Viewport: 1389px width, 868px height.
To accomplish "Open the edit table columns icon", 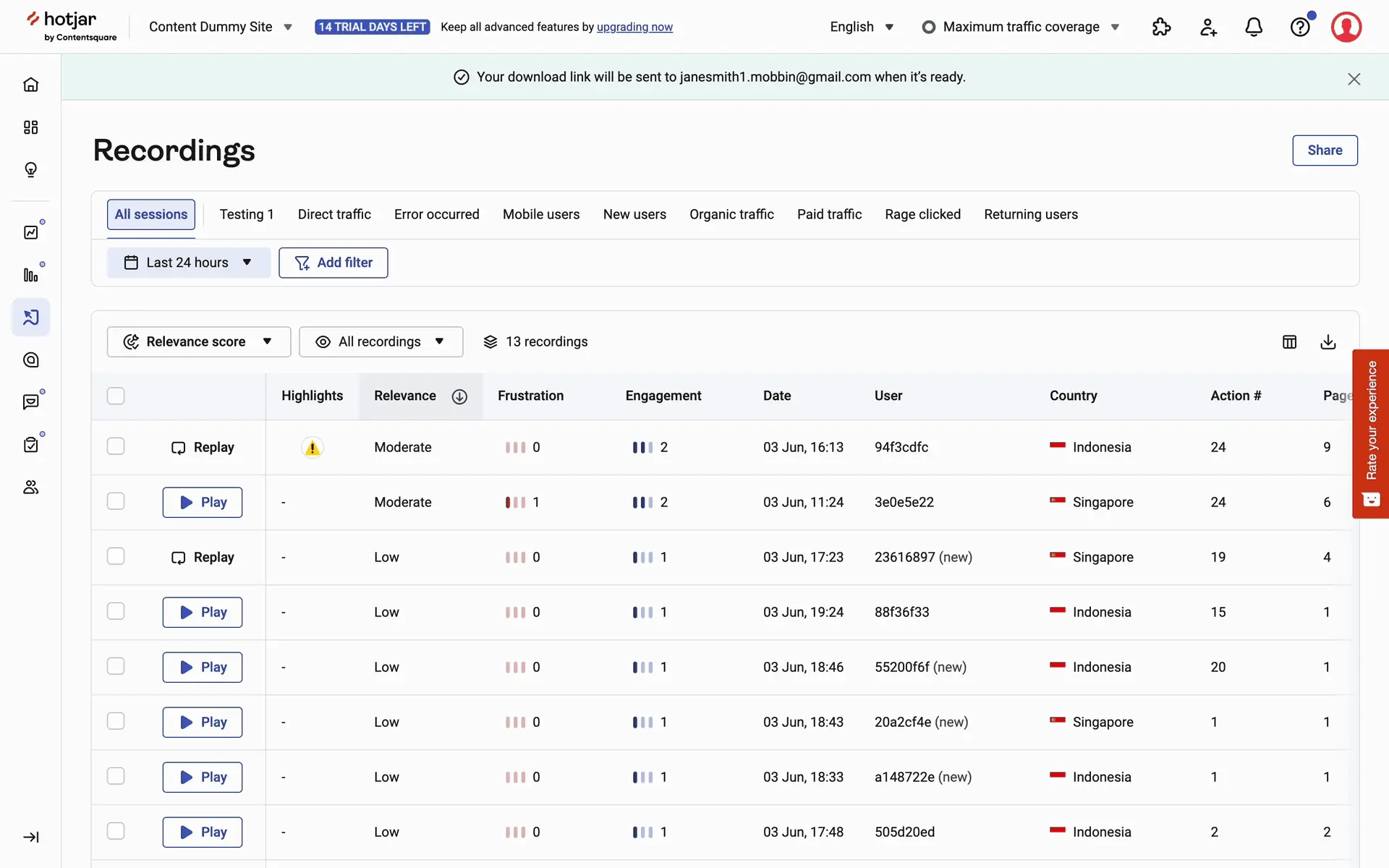I will coord(1289,342).
